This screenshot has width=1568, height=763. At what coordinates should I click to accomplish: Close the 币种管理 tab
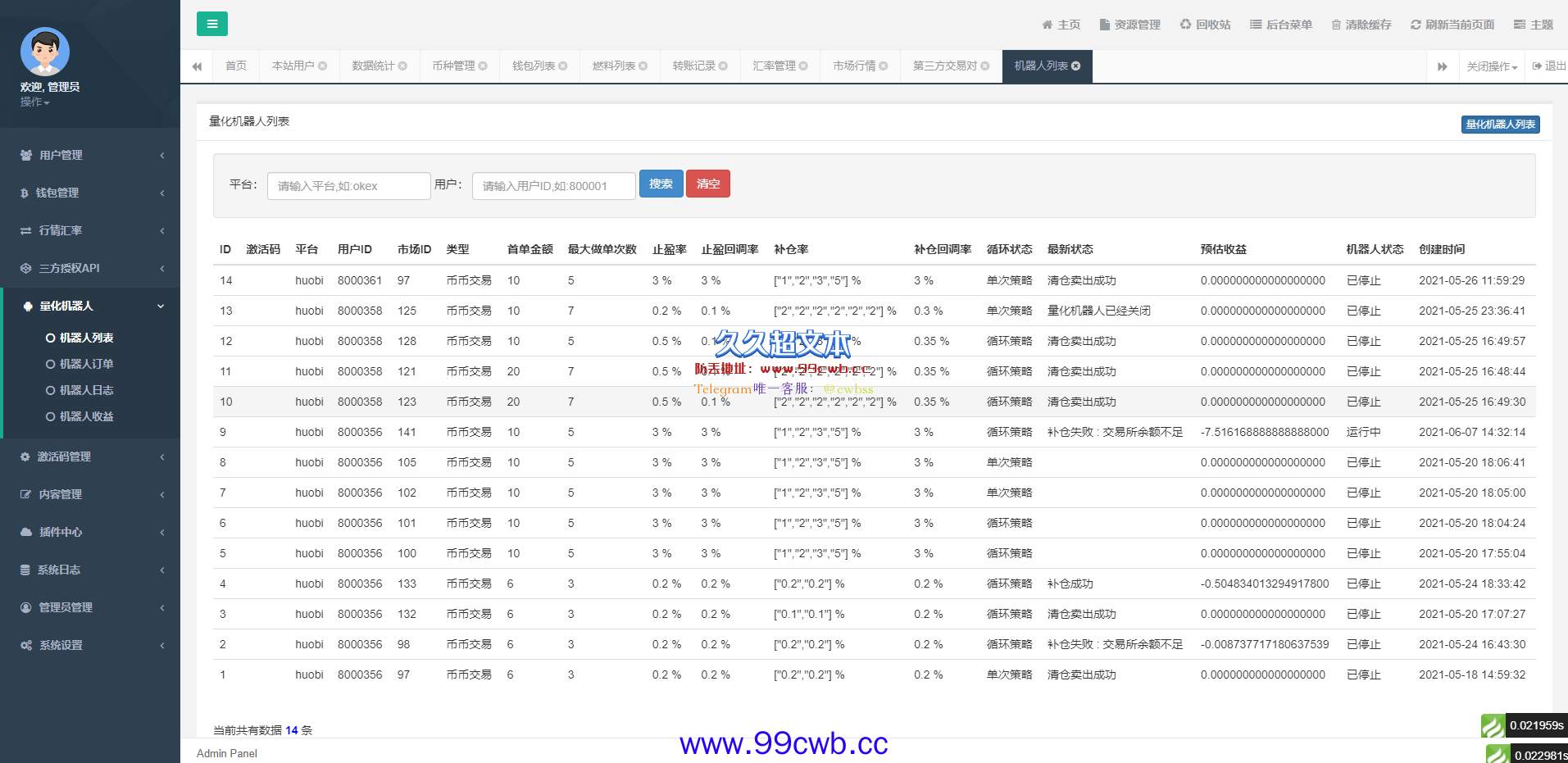click(x=483, y=66)
